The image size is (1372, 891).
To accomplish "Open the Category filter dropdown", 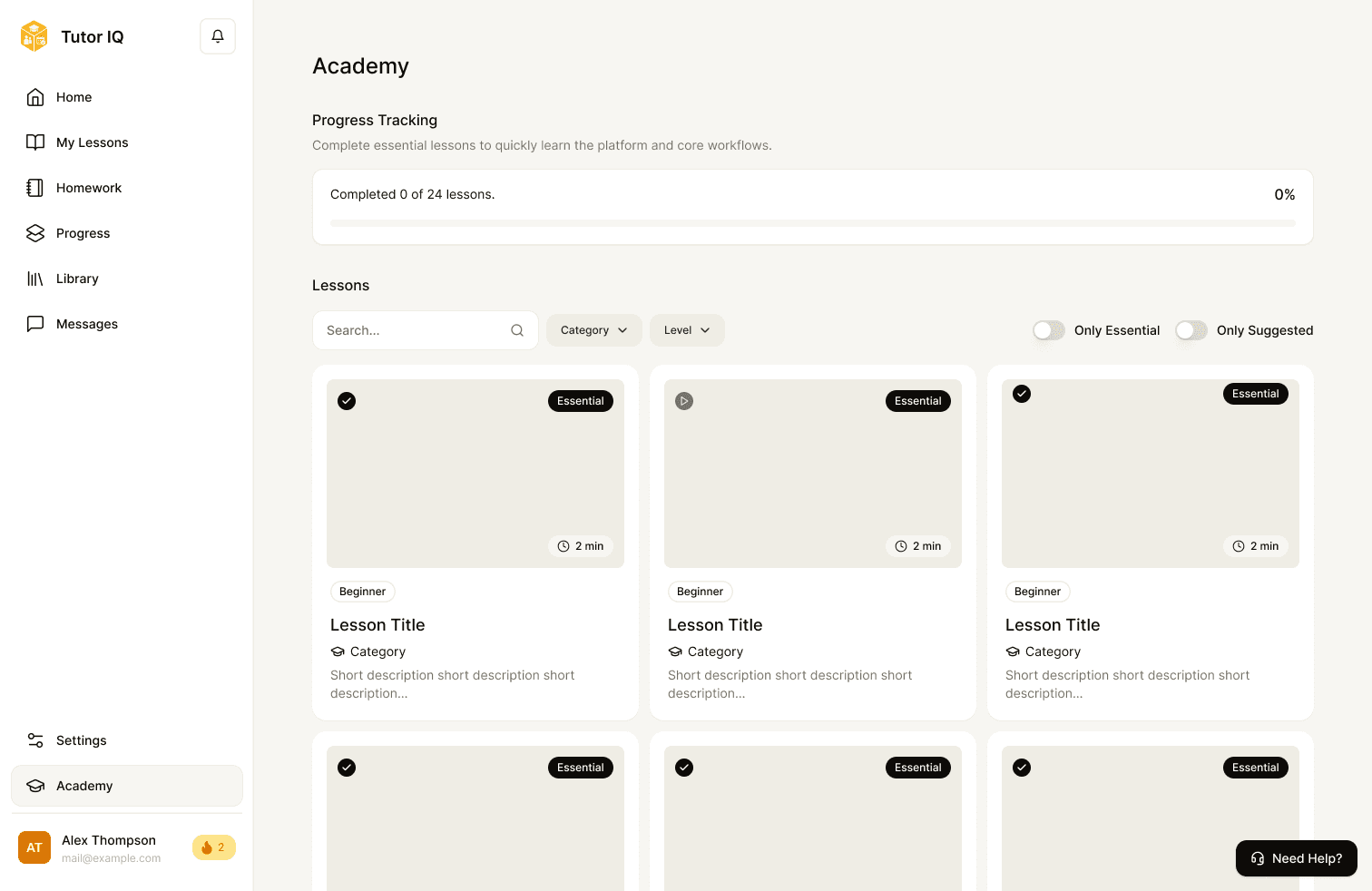I will pos(594,330).
